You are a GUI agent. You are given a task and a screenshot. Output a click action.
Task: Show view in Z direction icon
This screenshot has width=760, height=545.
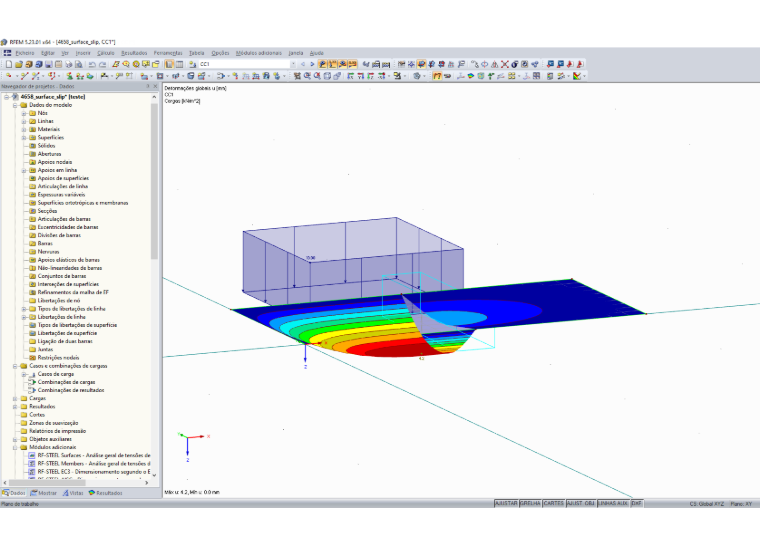371,76
